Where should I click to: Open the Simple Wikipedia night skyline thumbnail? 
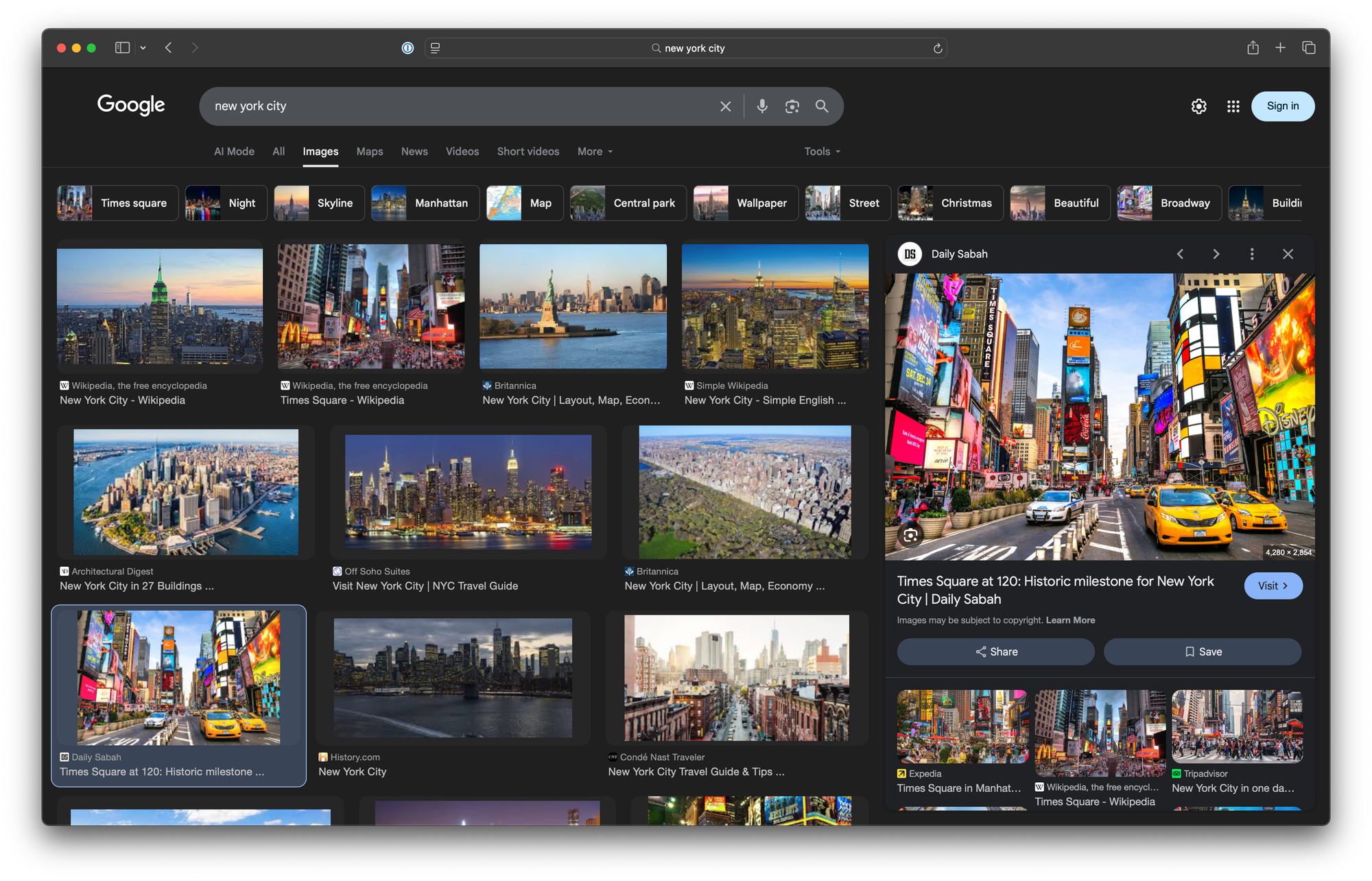point(775,307)
